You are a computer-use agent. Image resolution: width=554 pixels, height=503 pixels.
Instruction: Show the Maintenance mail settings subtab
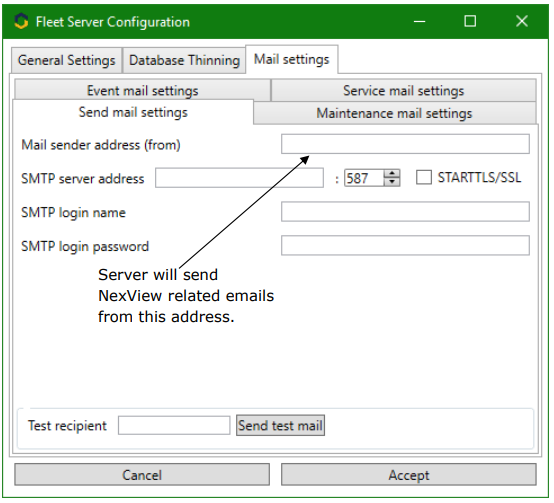pos(394,113)
